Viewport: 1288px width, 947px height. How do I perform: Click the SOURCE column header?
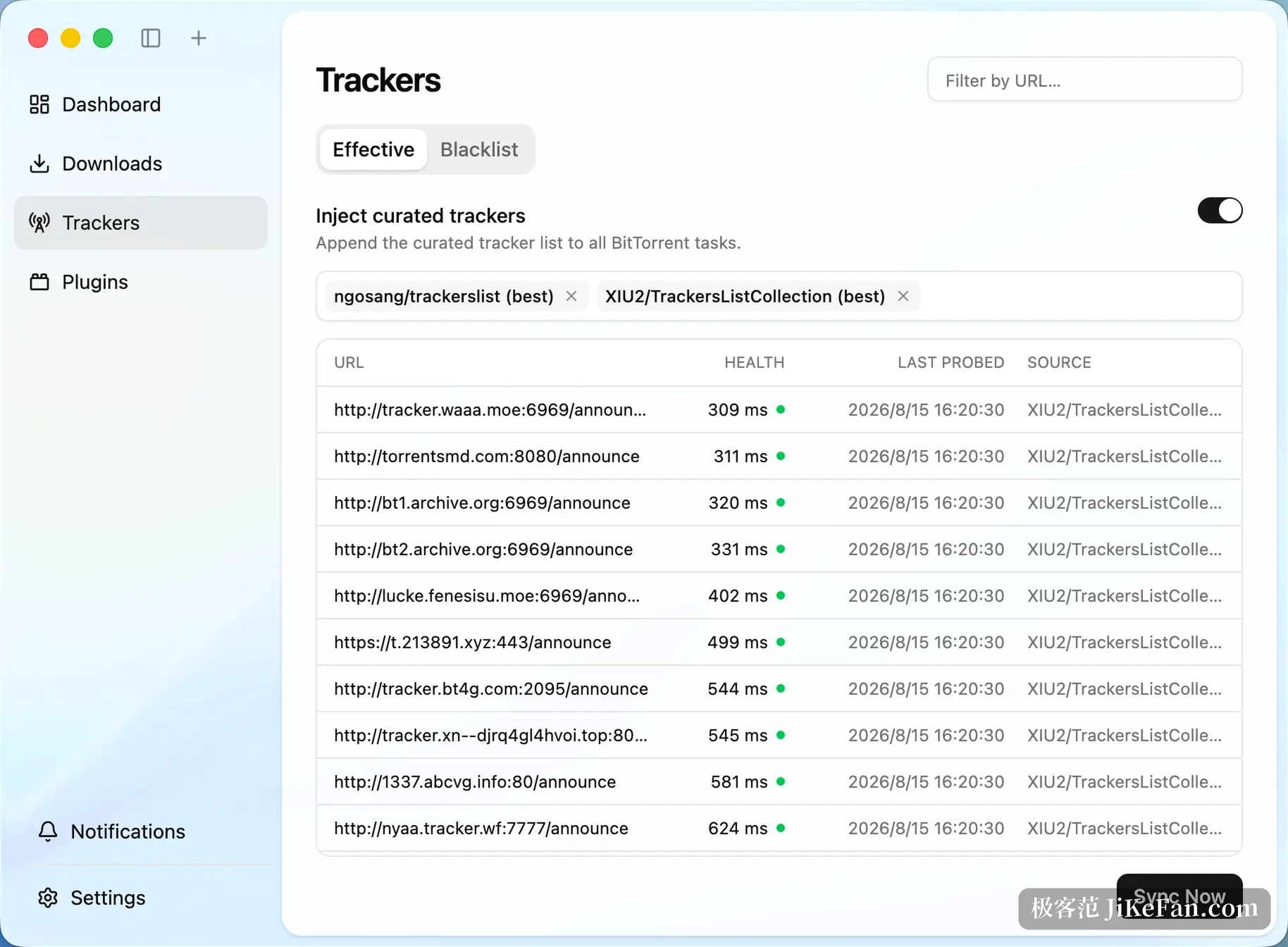point(1059,362)
